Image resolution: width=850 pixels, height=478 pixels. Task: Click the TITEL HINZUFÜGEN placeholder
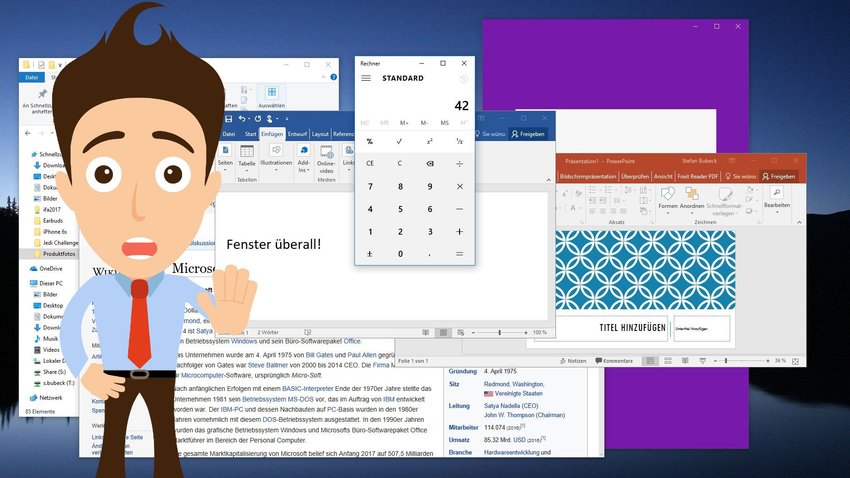[632, 327]
